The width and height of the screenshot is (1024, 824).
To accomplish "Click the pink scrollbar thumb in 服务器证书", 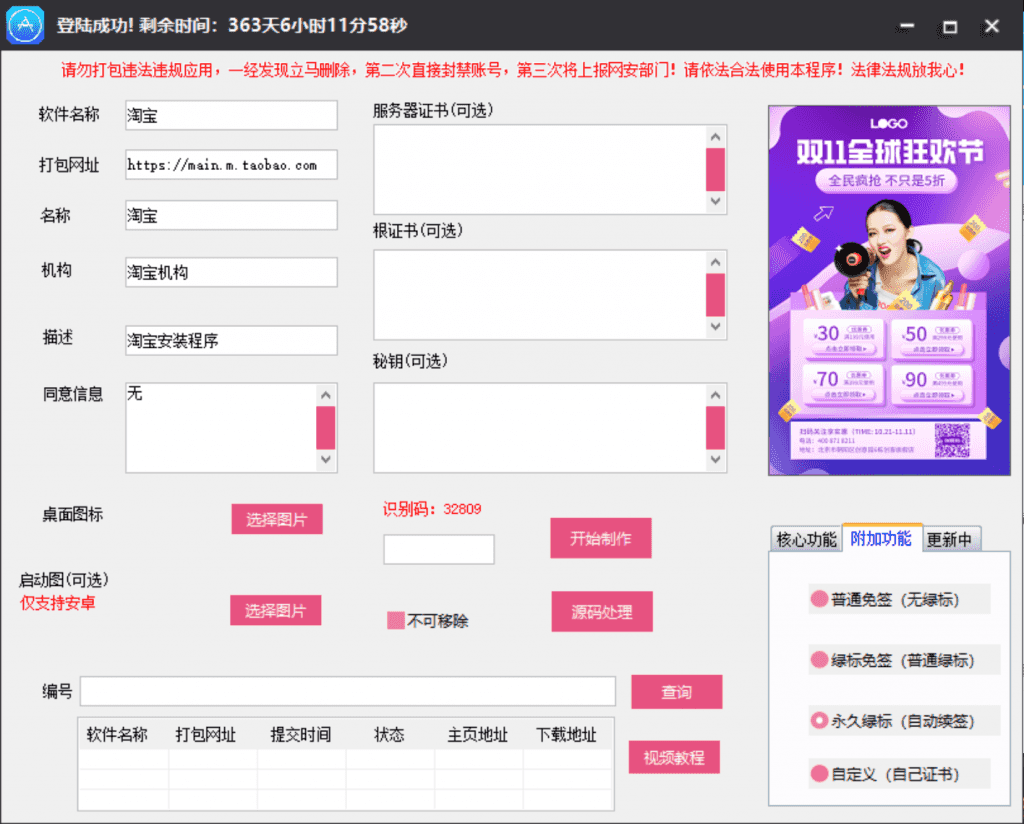I will pos(716,170).
